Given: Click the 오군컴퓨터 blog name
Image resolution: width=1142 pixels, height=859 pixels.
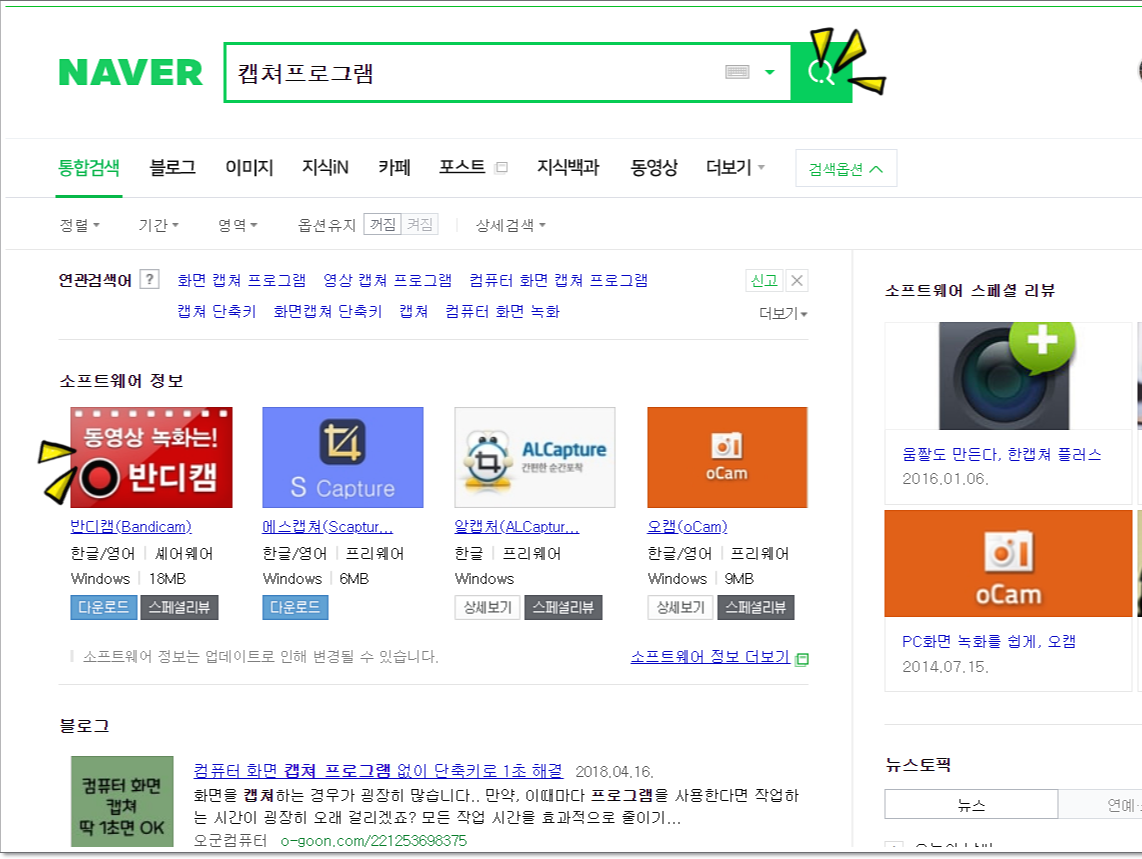Looking at the screenshot, I should coord(230,841).
